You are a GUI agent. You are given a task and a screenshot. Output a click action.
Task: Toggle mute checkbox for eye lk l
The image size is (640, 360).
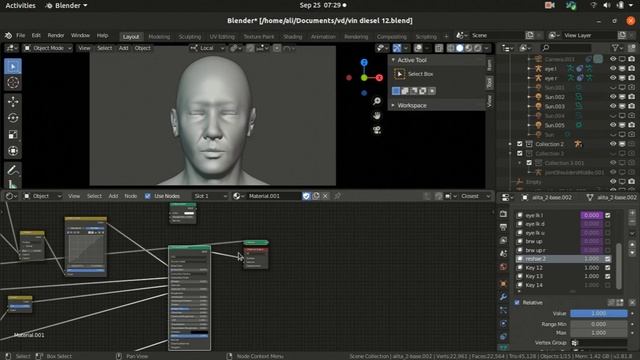coord(608,215)
